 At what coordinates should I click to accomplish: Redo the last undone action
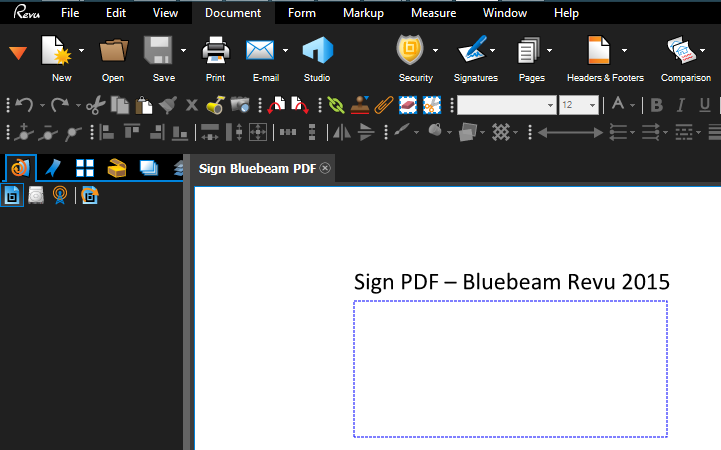click(x=60, y=105)
